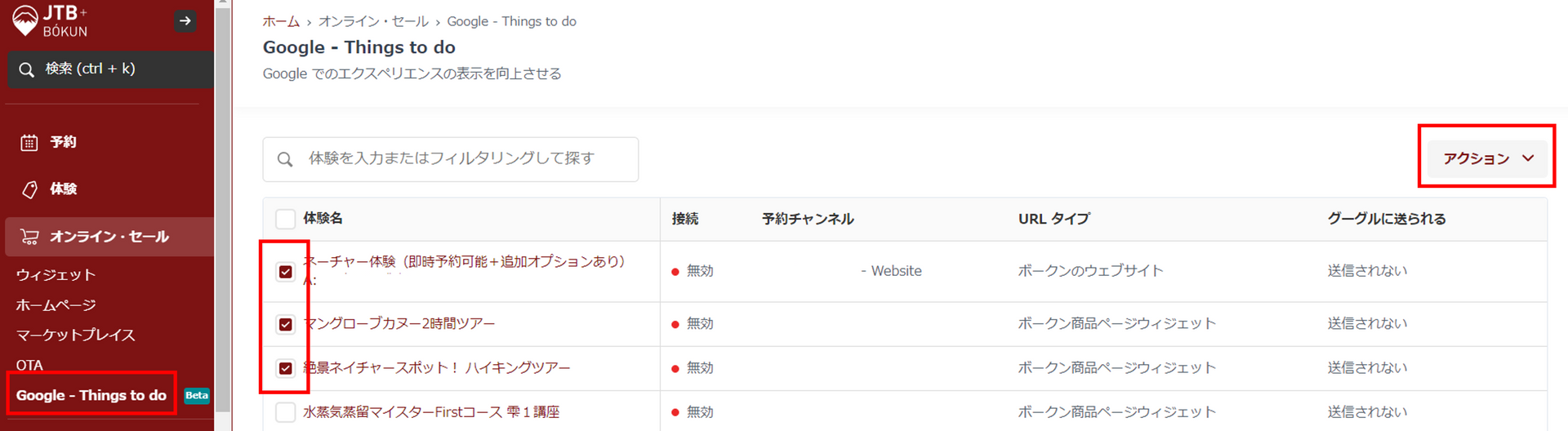Viewport: 1568px width, 431px height.
Task: Go to ホーム breadcrumb link
Action: [281, 22]
